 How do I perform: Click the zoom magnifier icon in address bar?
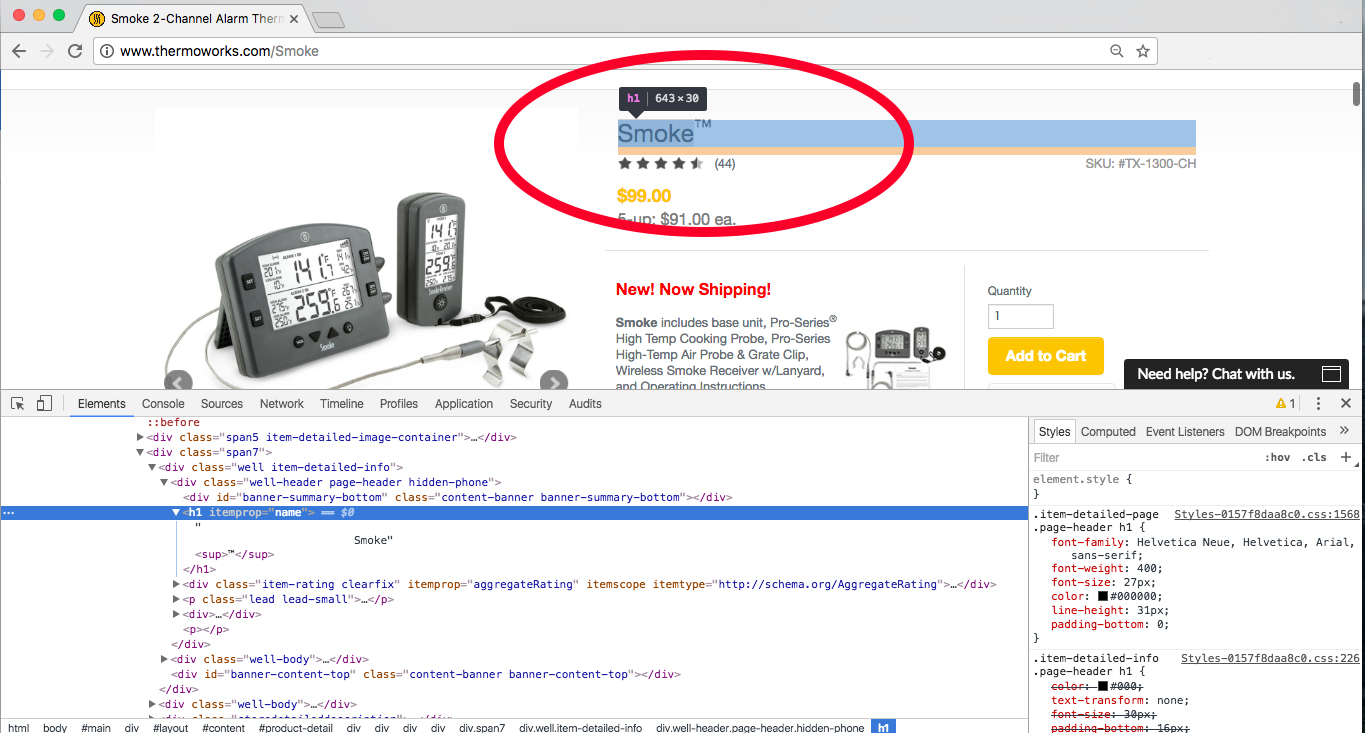pos(1117,51)
